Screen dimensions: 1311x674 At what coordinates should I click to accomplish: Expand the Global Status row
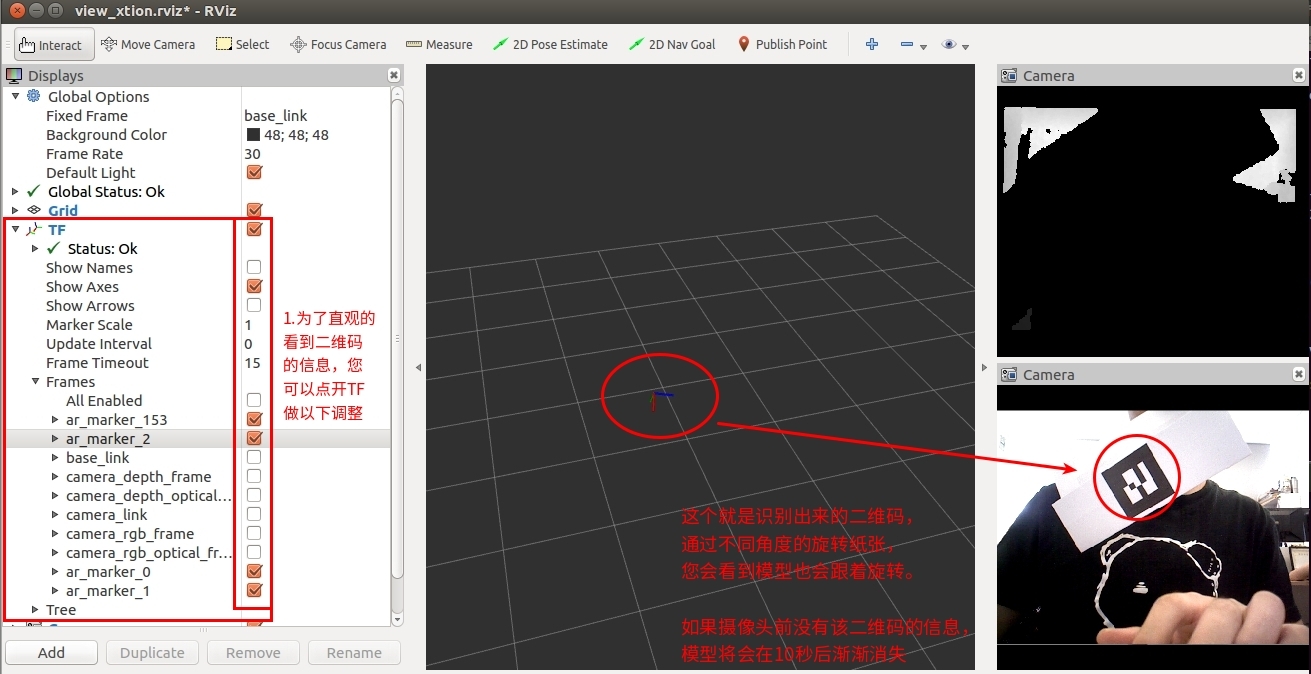pyautogui.click(x=15, y=191)
